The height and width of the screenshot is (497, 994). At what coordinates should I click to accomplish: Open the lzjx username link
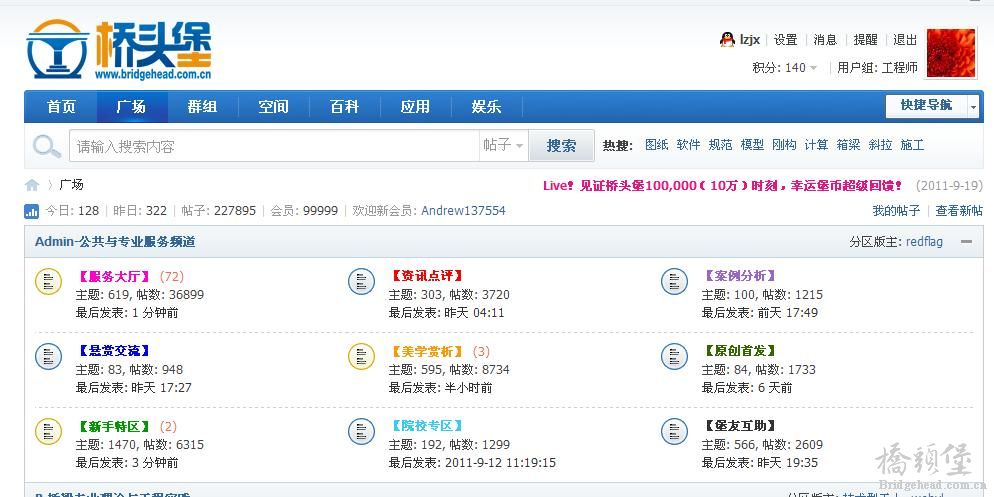750,40
